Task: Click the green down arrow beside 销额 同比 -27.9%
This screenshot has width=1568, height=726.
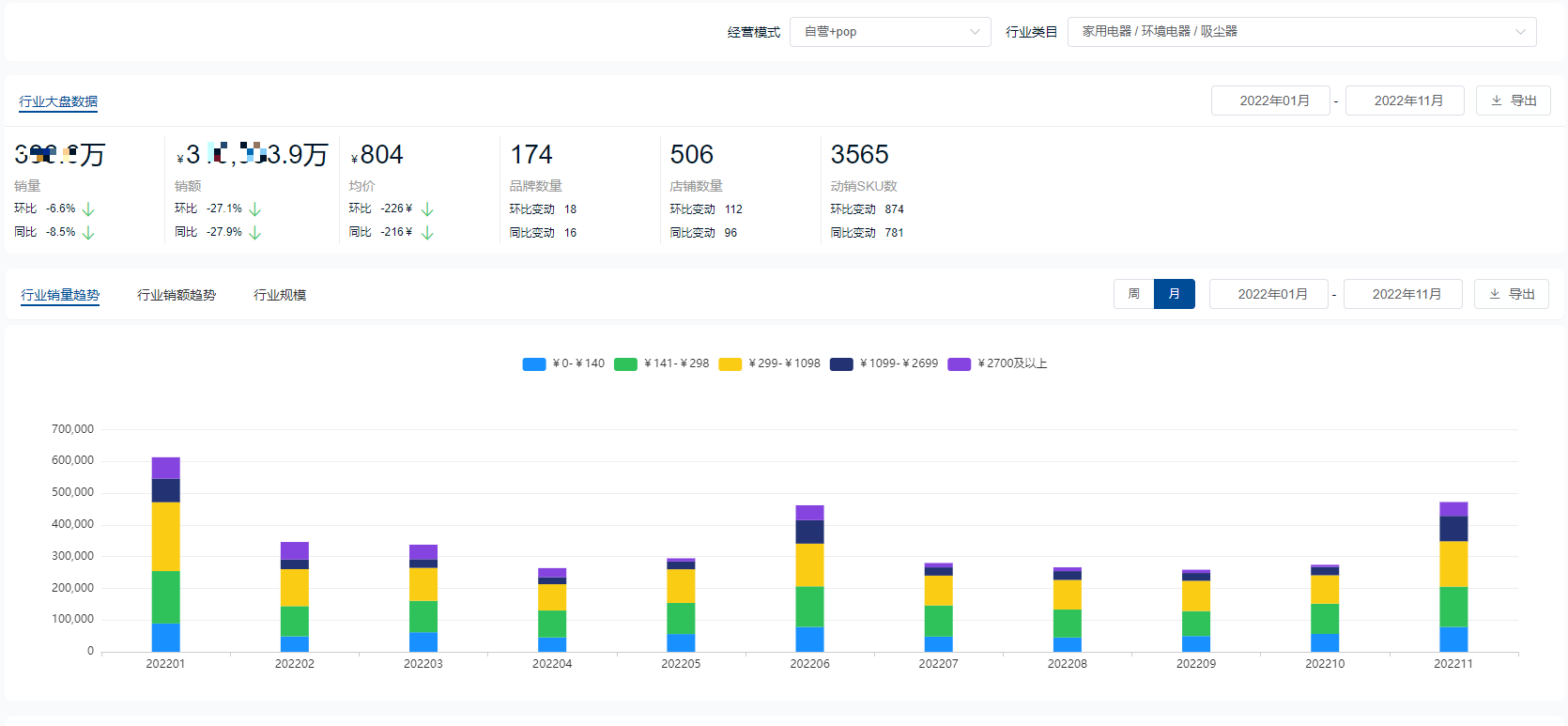Action: click(254, 233)
